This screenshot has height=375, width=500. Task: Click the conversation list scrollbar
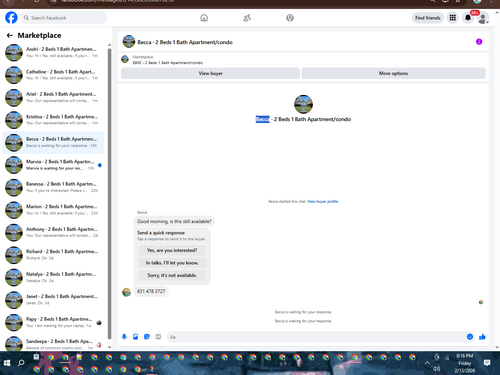pos(109,193)
